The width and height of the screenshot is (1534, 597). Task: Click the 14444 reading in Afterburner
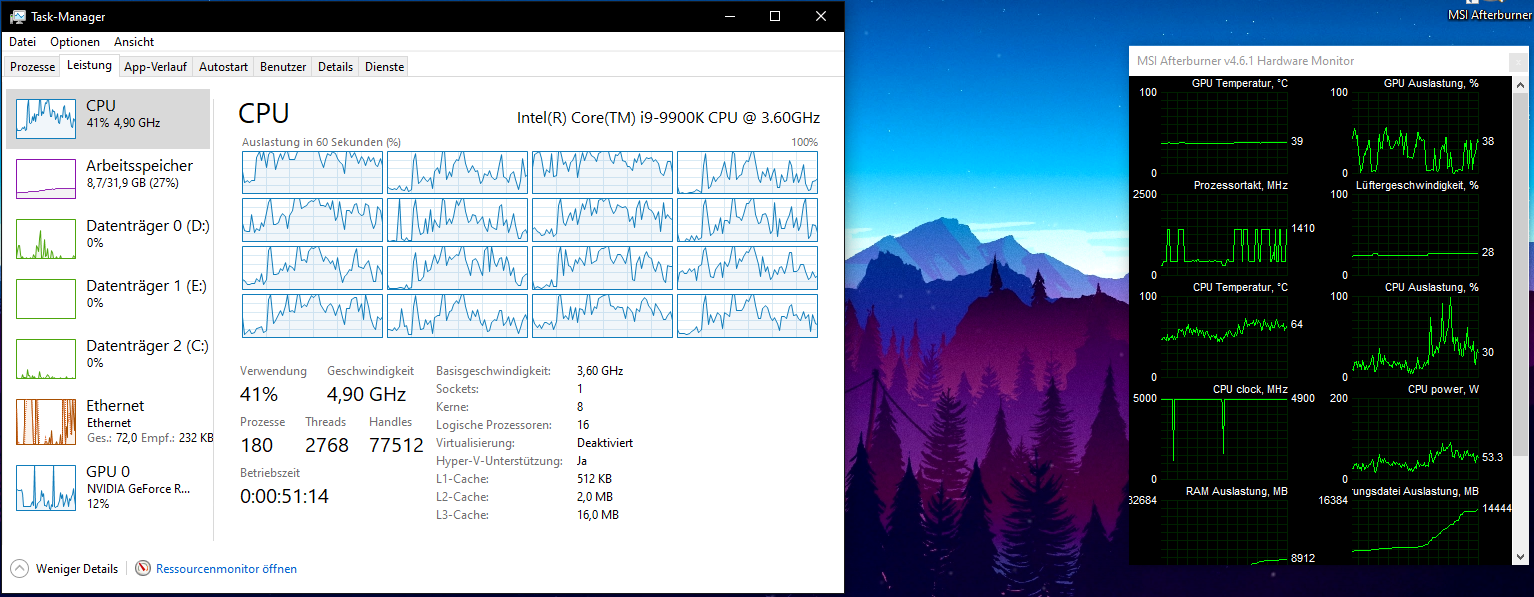tap(1496, 508)
